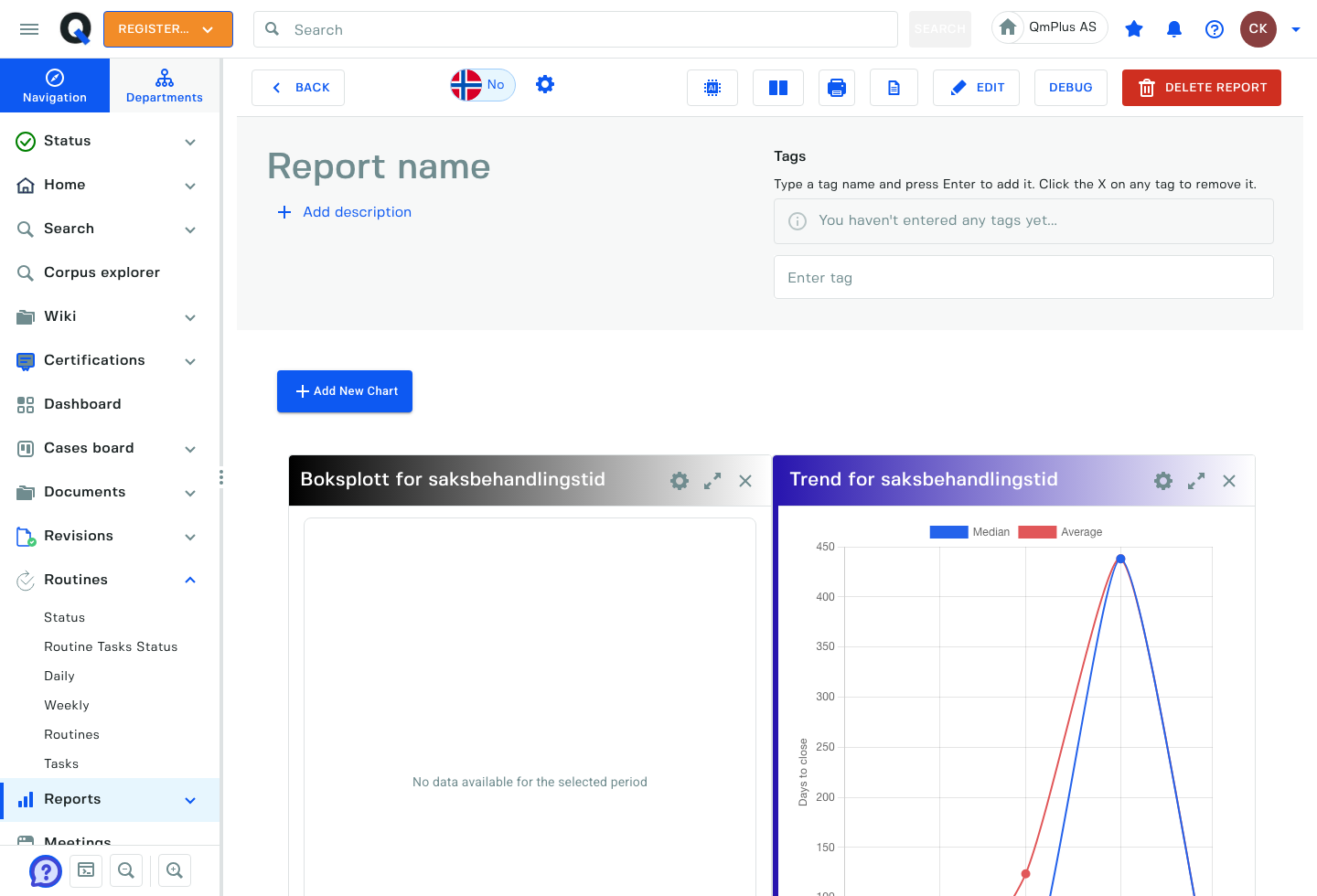Expand the Documents sidebar section

click(190, 493)
